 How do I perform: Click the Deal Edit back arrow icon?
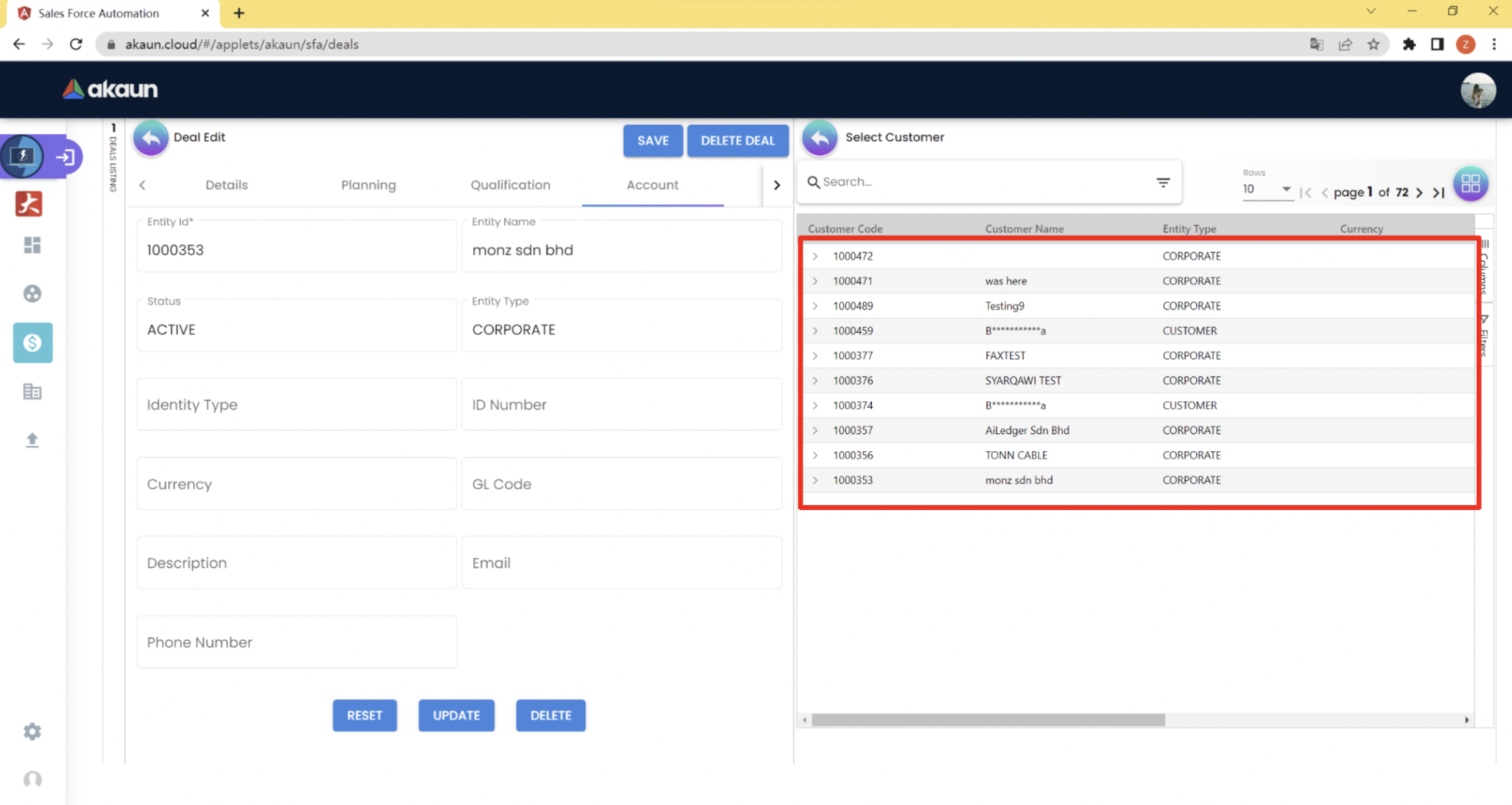(151, 138)
